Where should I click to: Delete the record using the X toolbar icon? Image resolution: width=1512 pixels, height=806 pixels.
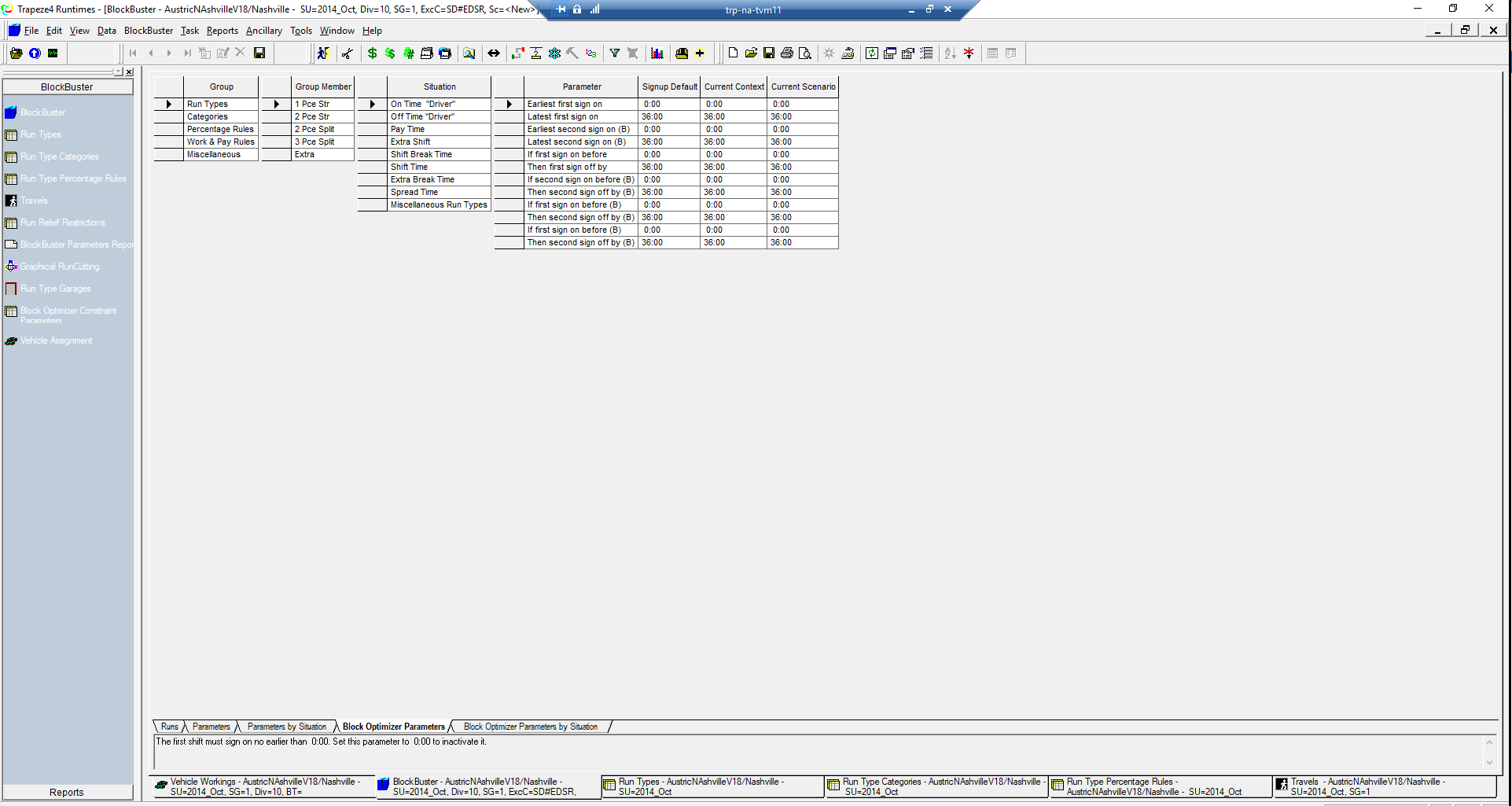tap(240, 53)
